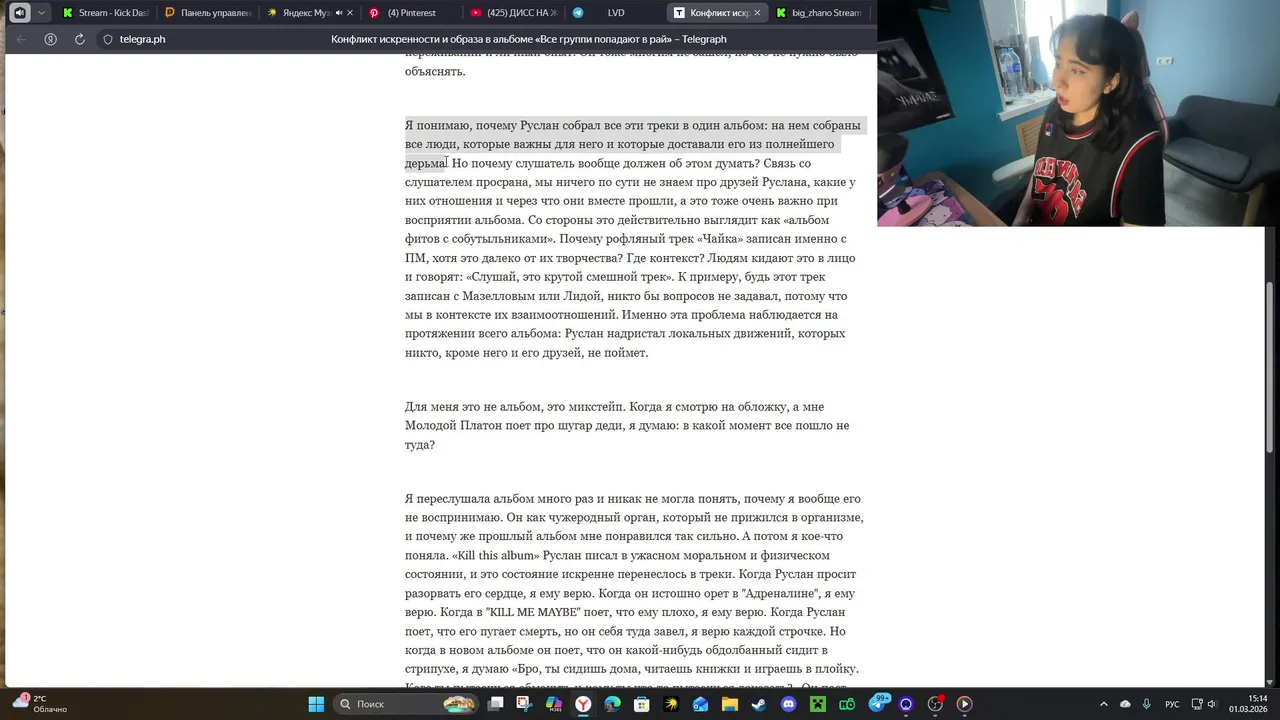Open the Windows Start menu
This screenshot has height=720, width=1280.
(x=316, y=704)
